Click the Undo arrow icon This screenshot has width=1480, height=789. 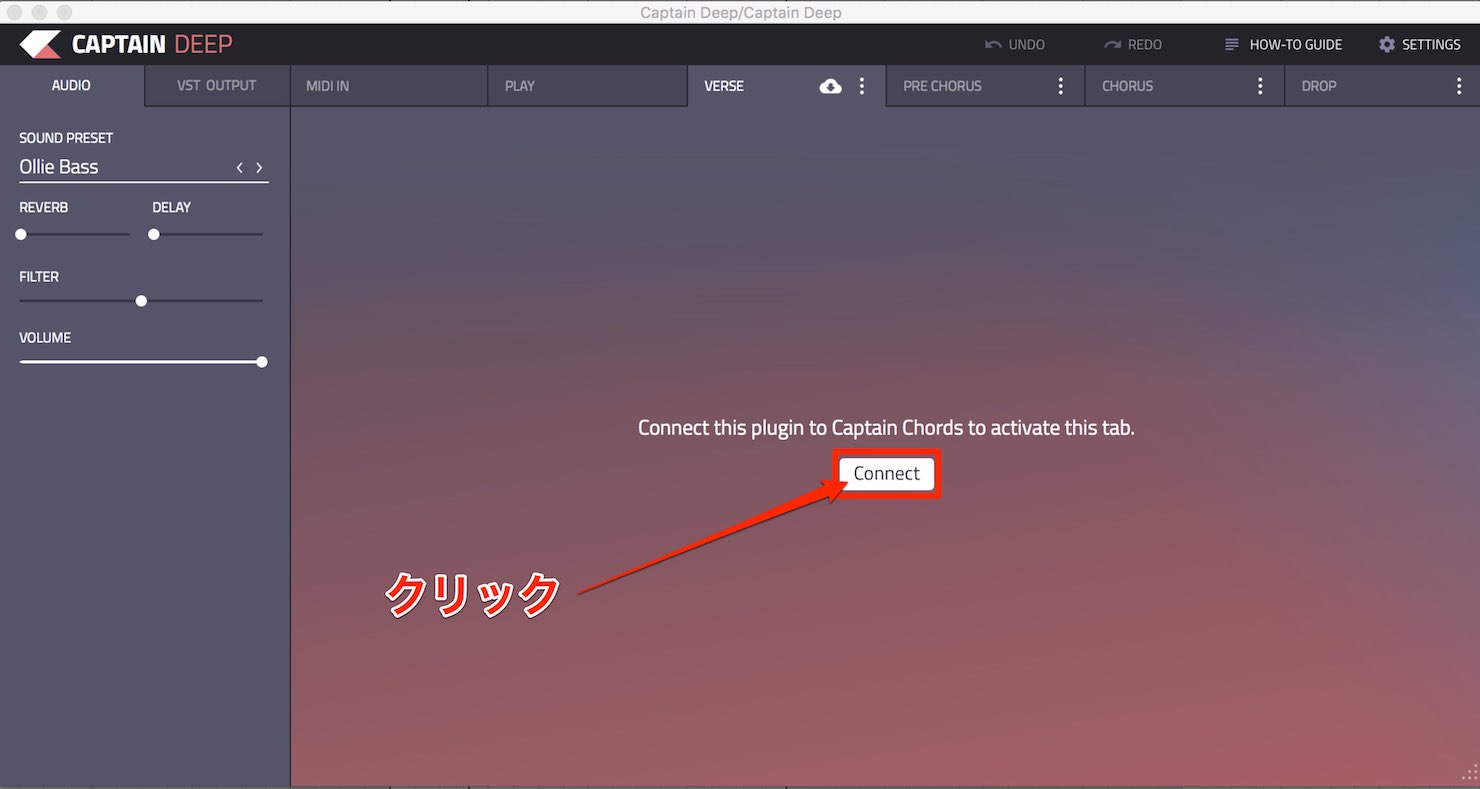(993, 45)
